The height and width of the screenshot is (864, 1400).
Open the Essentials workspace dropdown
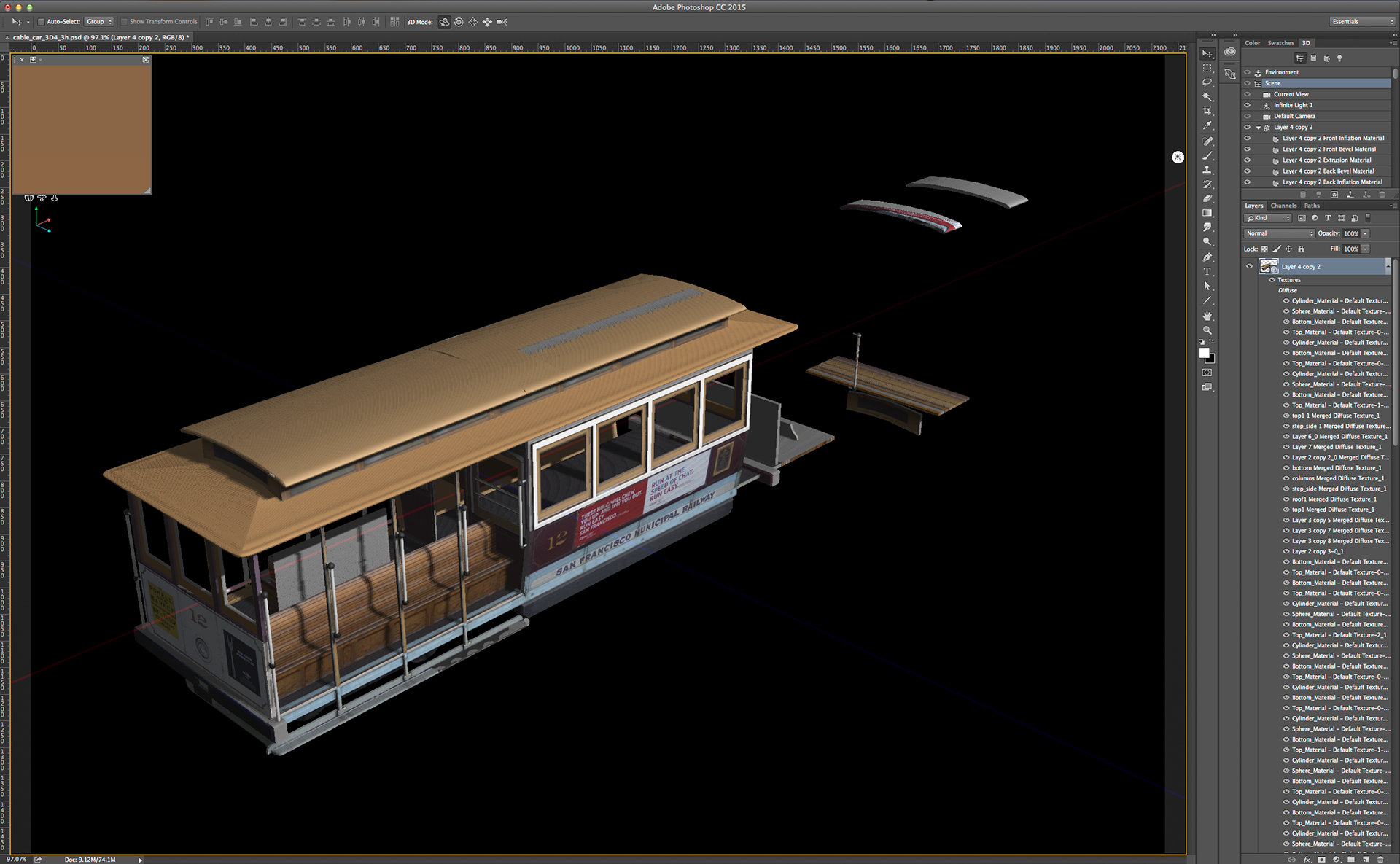(1361, 22)
